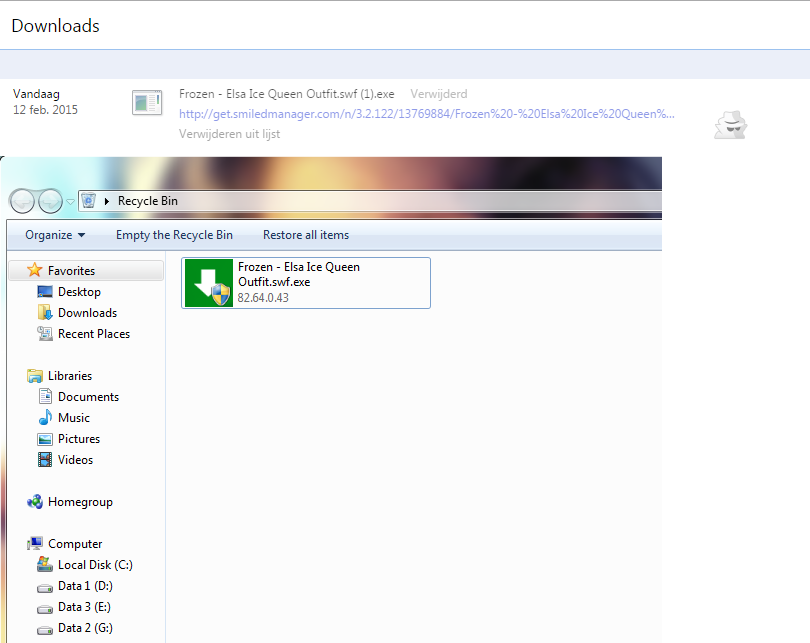Expand the recent pages dropdown arrow
The height and width of the screenshot is (643, 810).
click(x=70, y=201)
